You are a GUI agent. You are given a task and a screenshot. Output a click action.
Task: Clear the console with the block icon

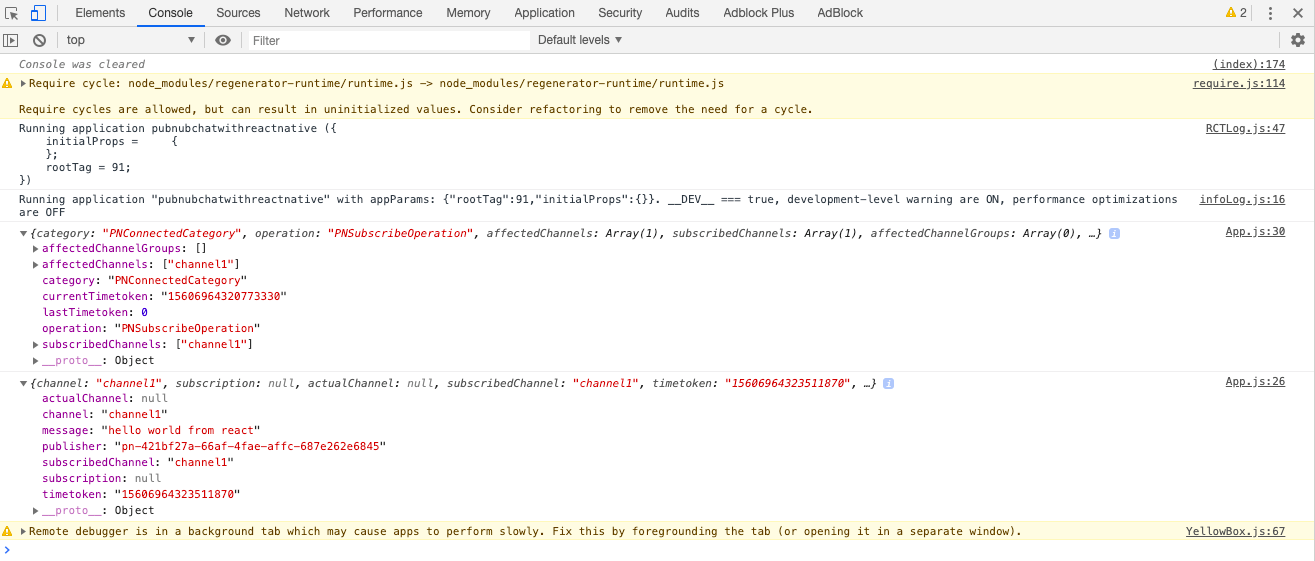[39, 40]
